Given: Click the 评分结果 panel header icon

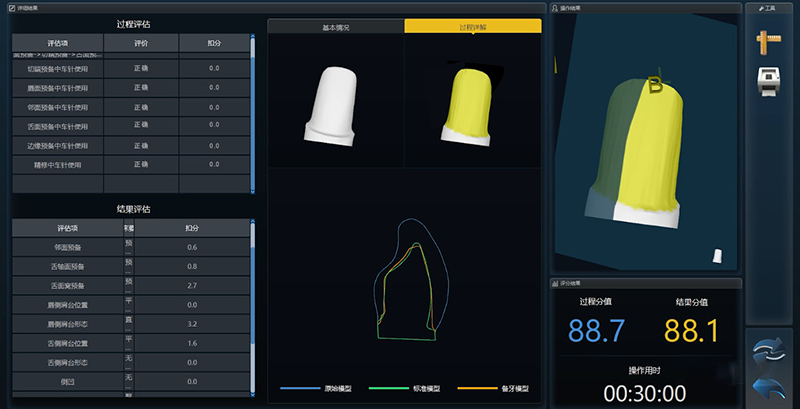Looking at the screenshot, I should (x=556, y=284).
